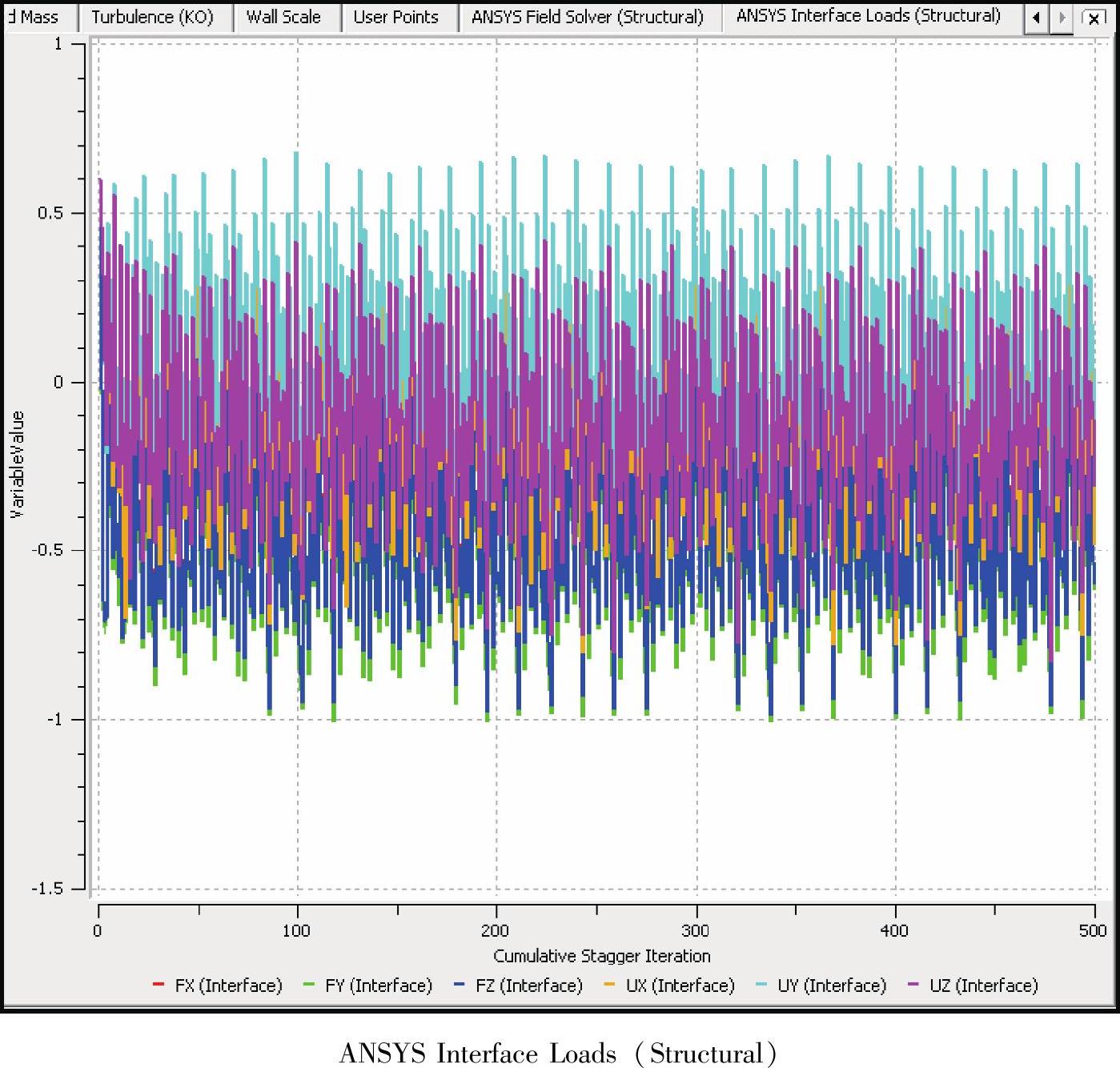The width and height of the screenshot is (1120, 1068).
Task: Click the -1.5 label on the y-axis
Action: point(47,888)
